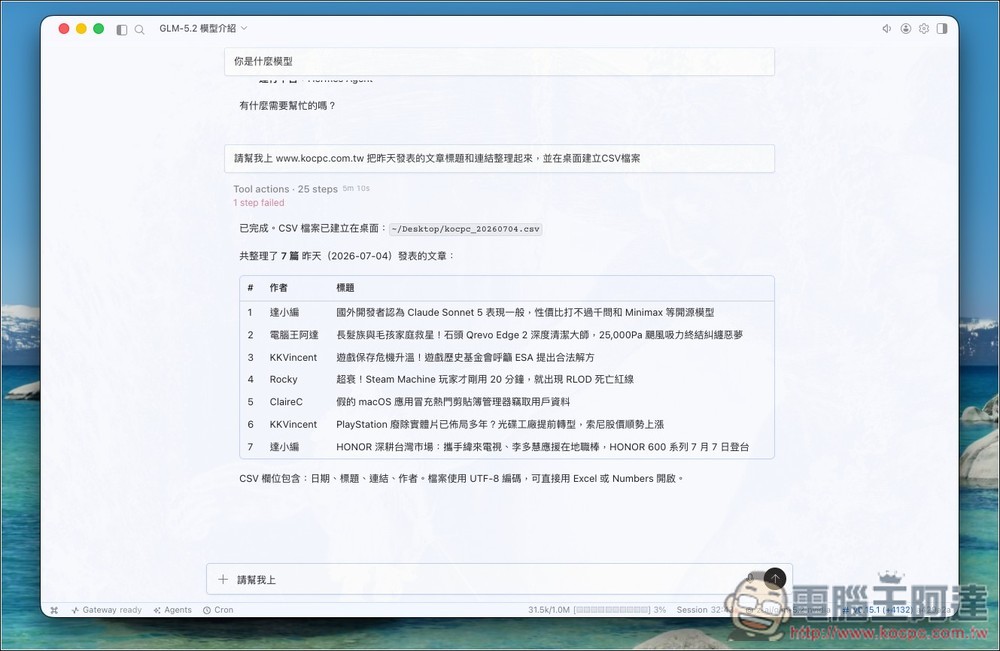Click author Rocky in row 4
Viewport: 1000px width, 651px height.
pos(283,379)
